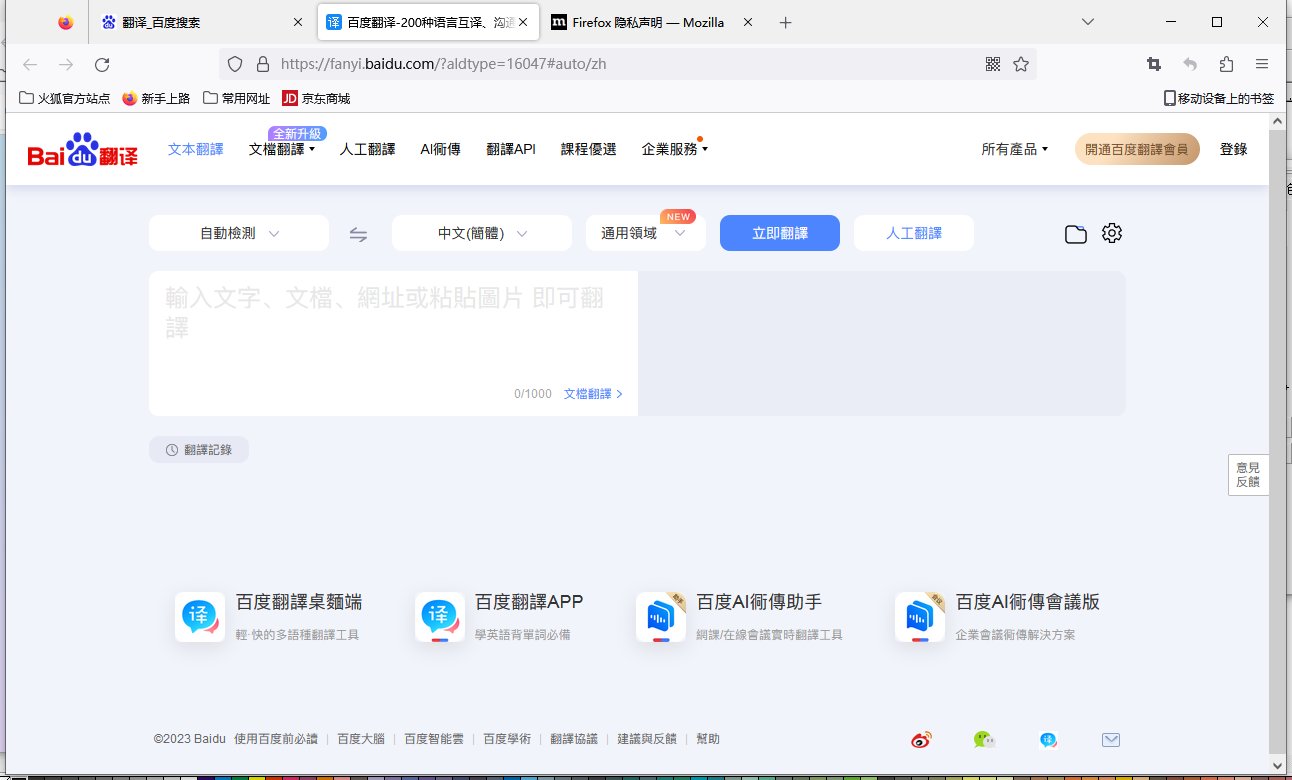Click the Firefox screenshot crop icon
1292x780 pixels.
coord(1154,64)
